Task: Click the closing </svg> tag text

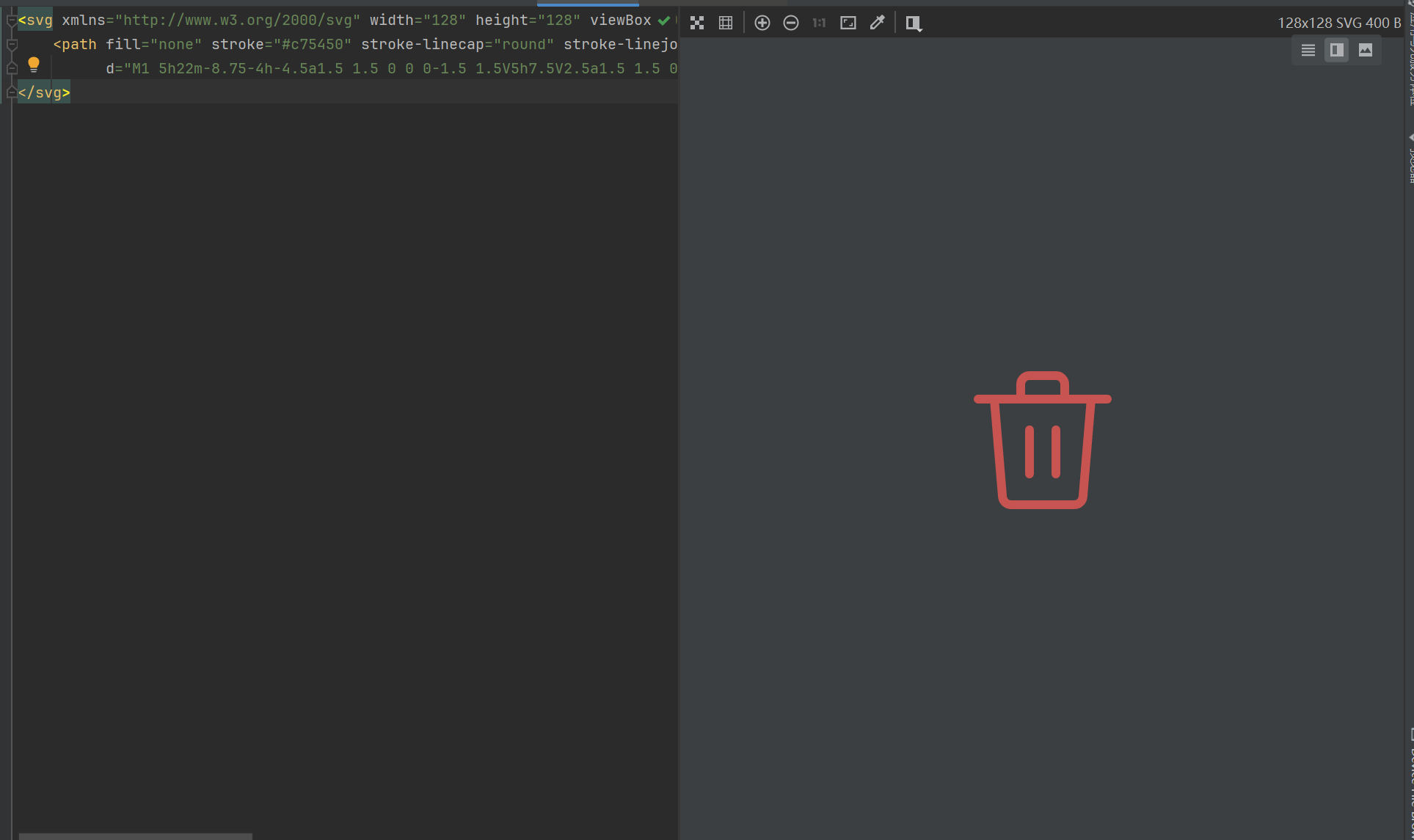Action: [x=44, y=92]
